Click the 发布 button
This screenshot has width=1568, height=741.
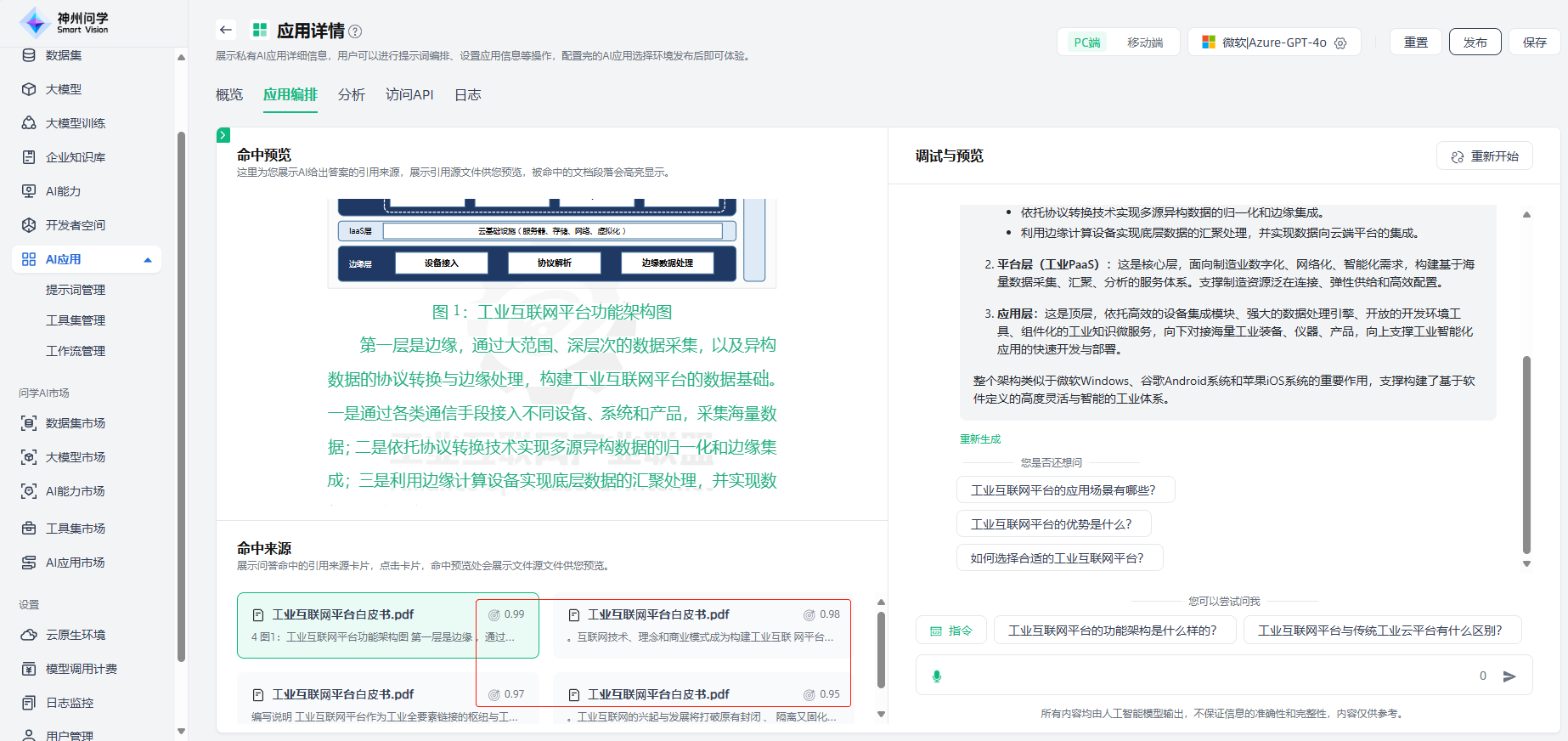pos(1475,42)
